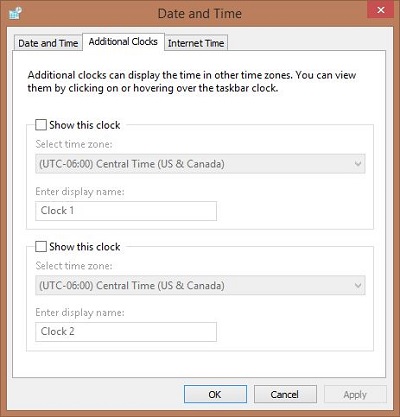Click the Date and Time title bar icon
Image resolution: width=400 pixels, height=417 pixels.
tap(15, 13)
